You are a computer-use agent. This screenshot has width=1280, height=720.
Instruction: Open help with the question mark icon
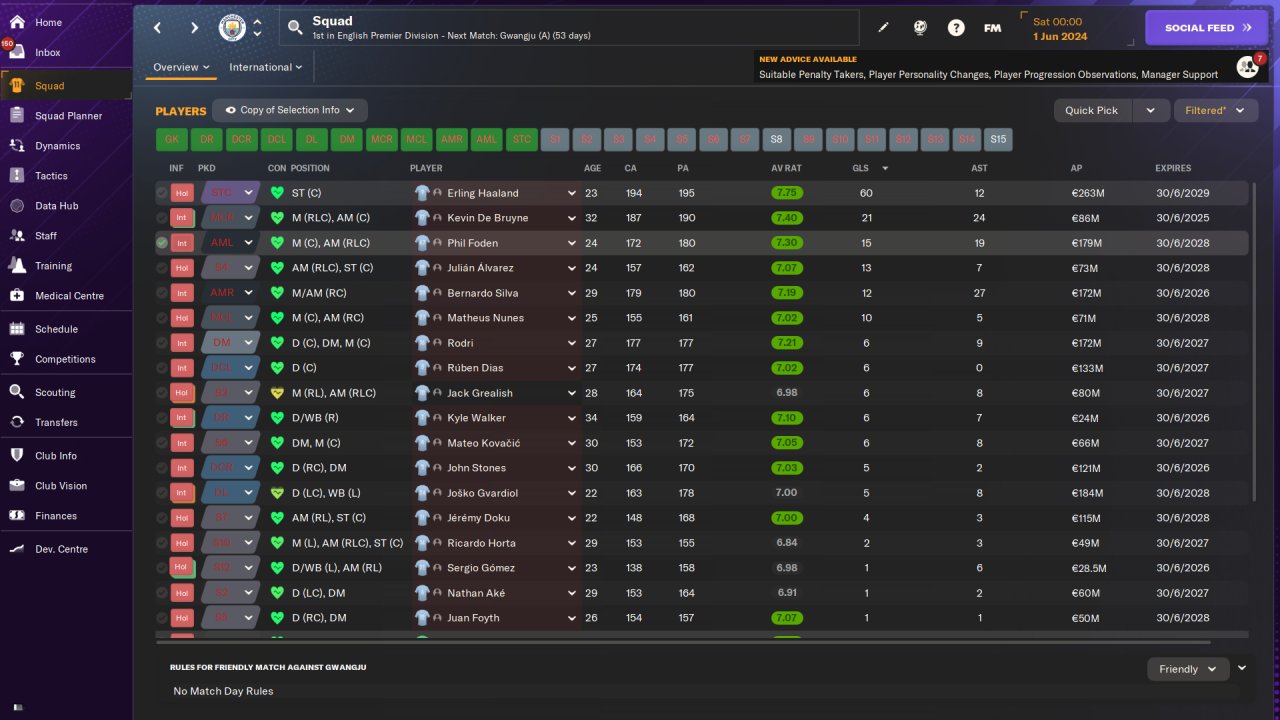click(x=956, y=28)
